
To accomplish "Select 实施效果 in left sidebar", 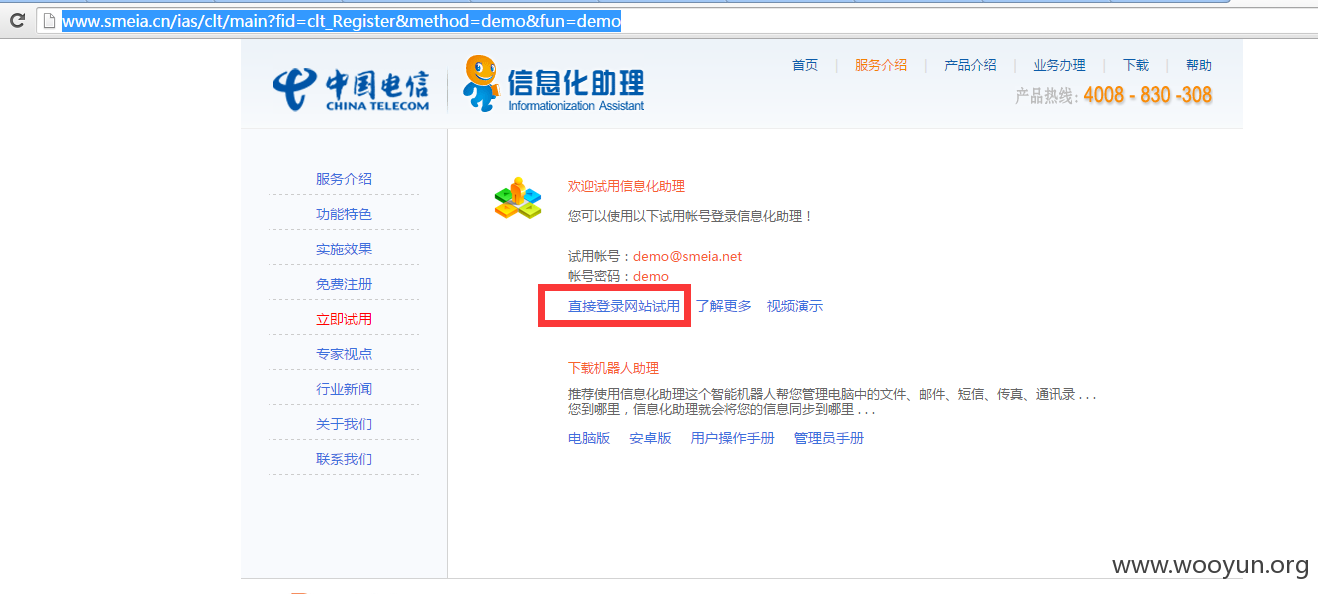I will point(344,249).
